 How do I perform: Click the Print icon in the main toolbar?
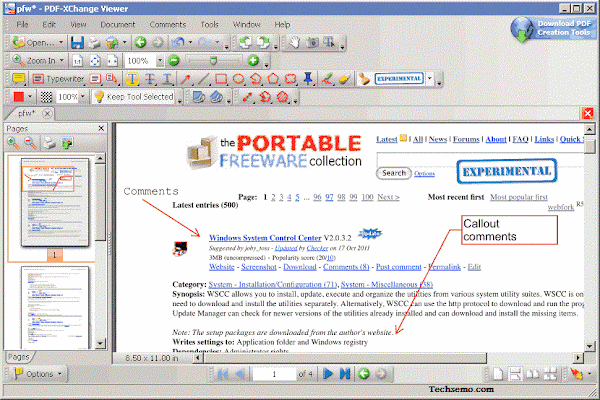[94, 42]
